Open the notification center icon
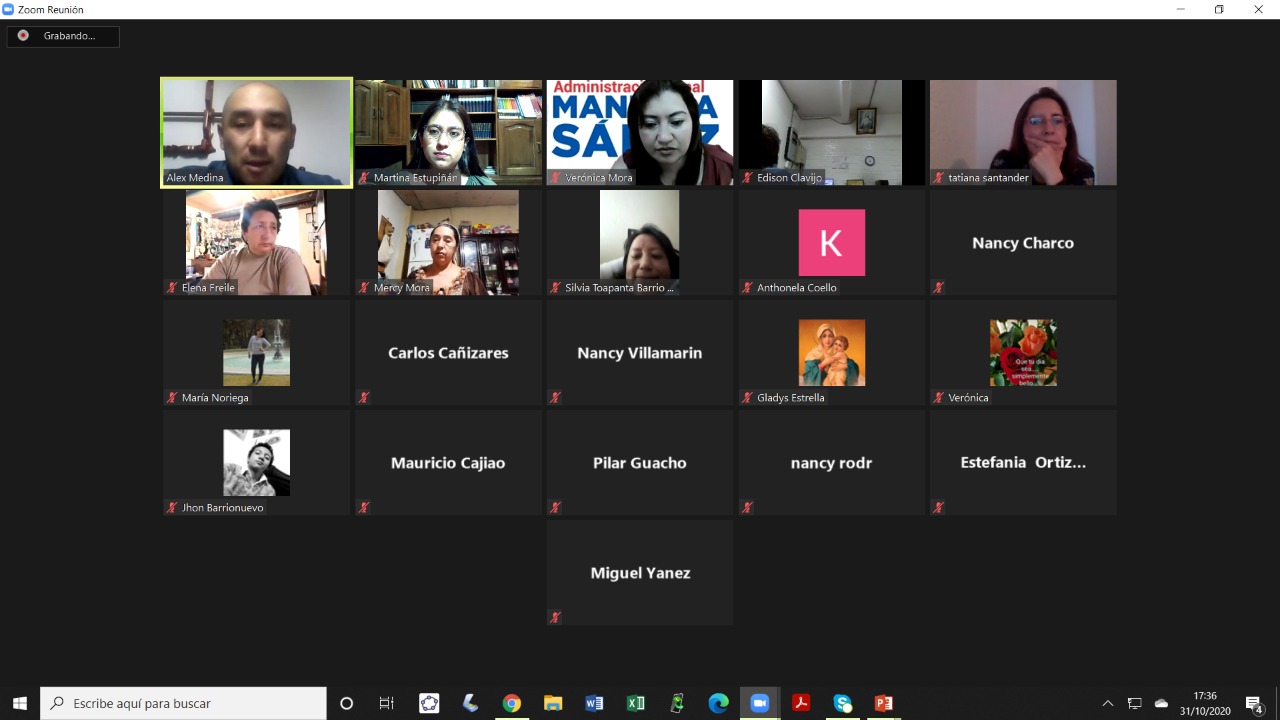Viewport: 1280px width, 720px height. pyautogui.click(x=1254, y=703)
